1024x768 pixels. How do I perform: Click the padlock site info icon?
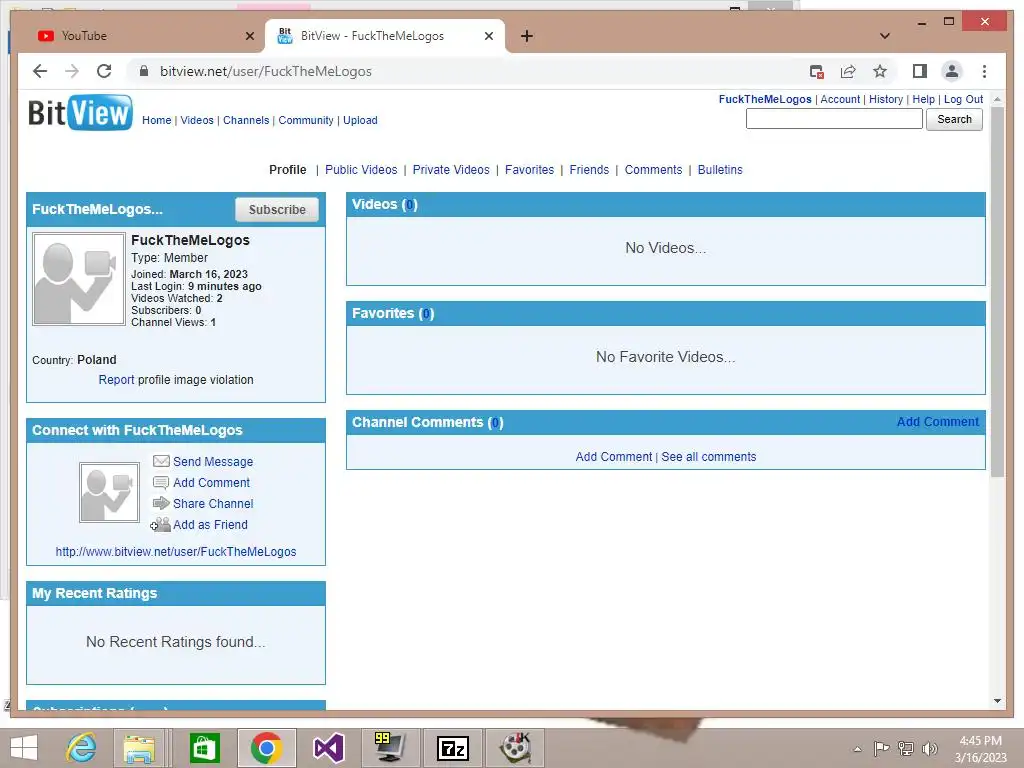tap(144, 71)
